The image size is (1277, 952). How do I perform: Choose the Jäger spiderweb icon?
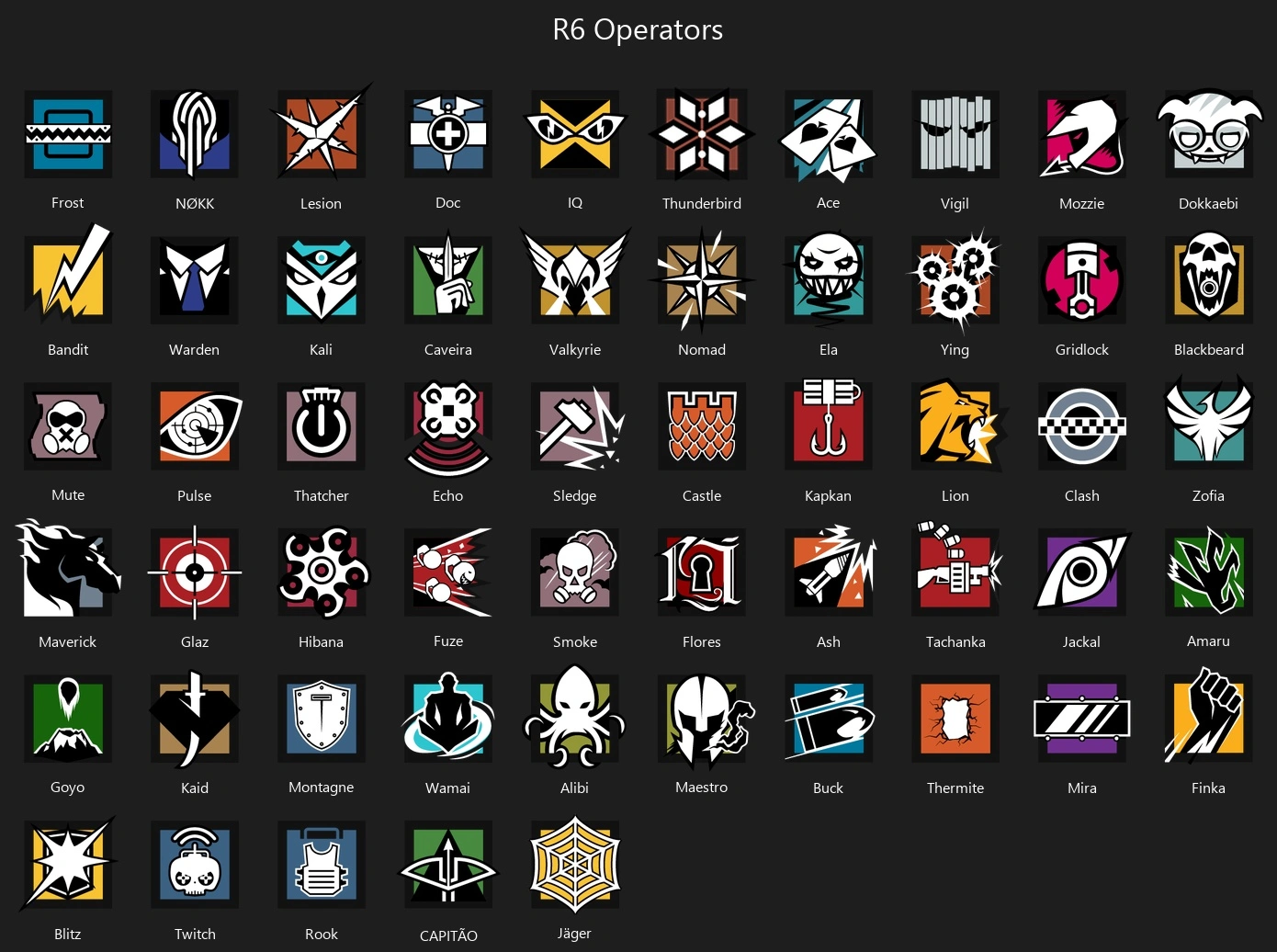coord(575,865)
